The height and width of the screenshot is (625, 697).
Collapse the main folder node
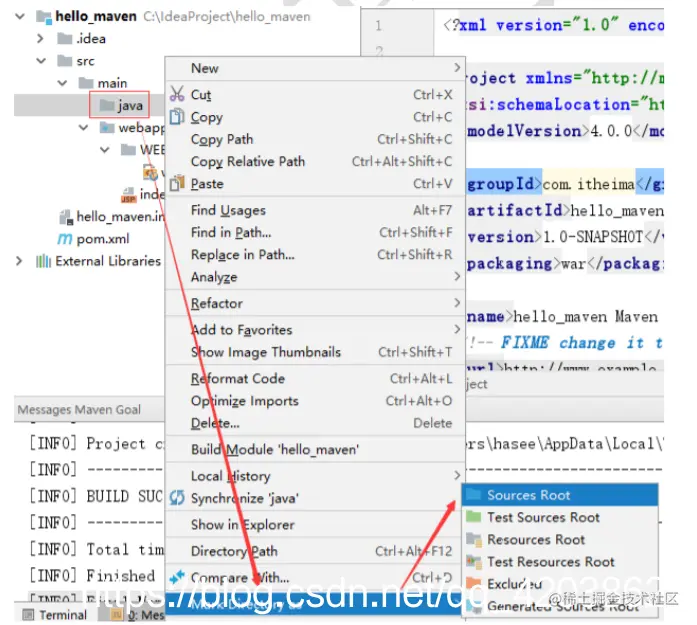click(62, 83)
